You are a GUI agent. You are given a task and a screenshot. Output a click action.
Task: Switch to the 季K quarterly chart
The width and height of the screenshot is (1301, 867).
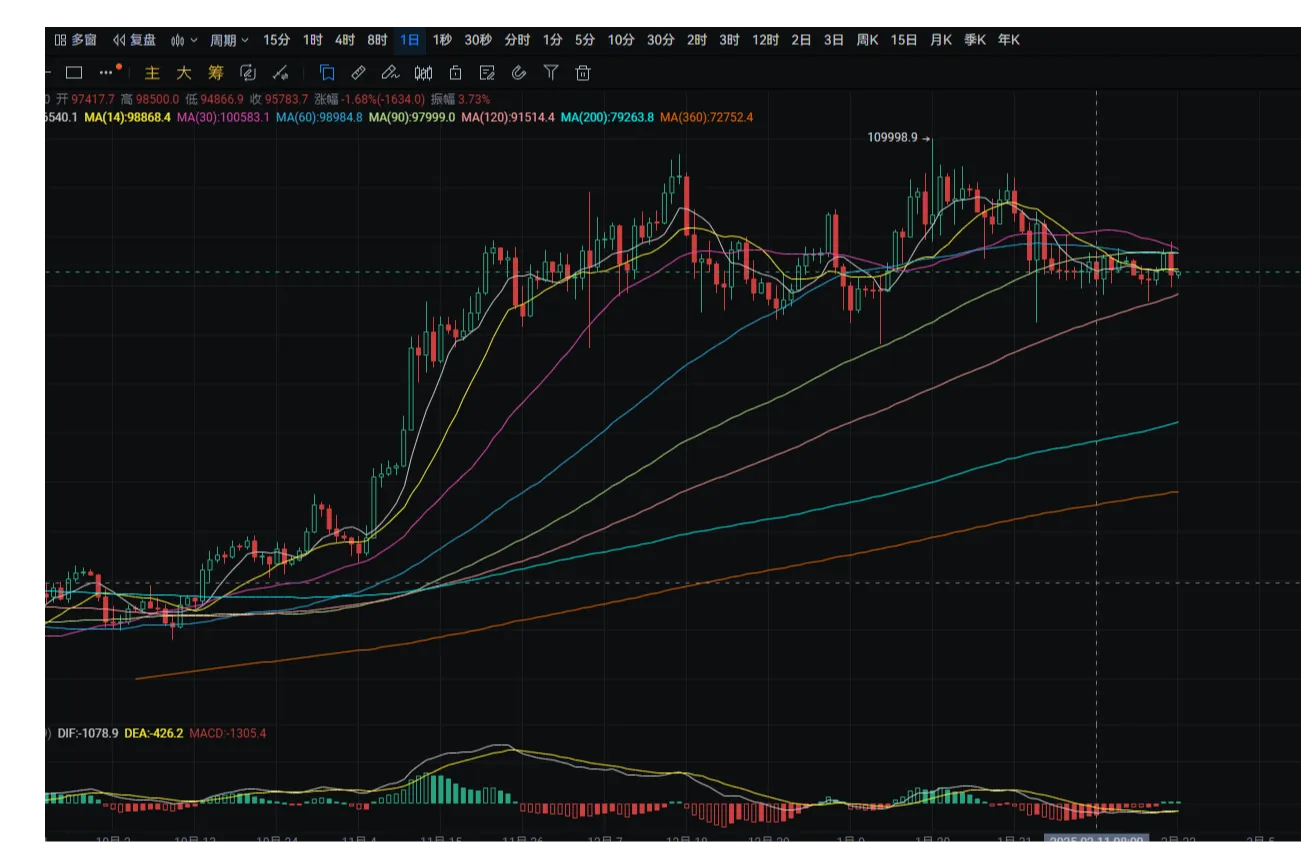pyautogui.click(x=974, y=40)
